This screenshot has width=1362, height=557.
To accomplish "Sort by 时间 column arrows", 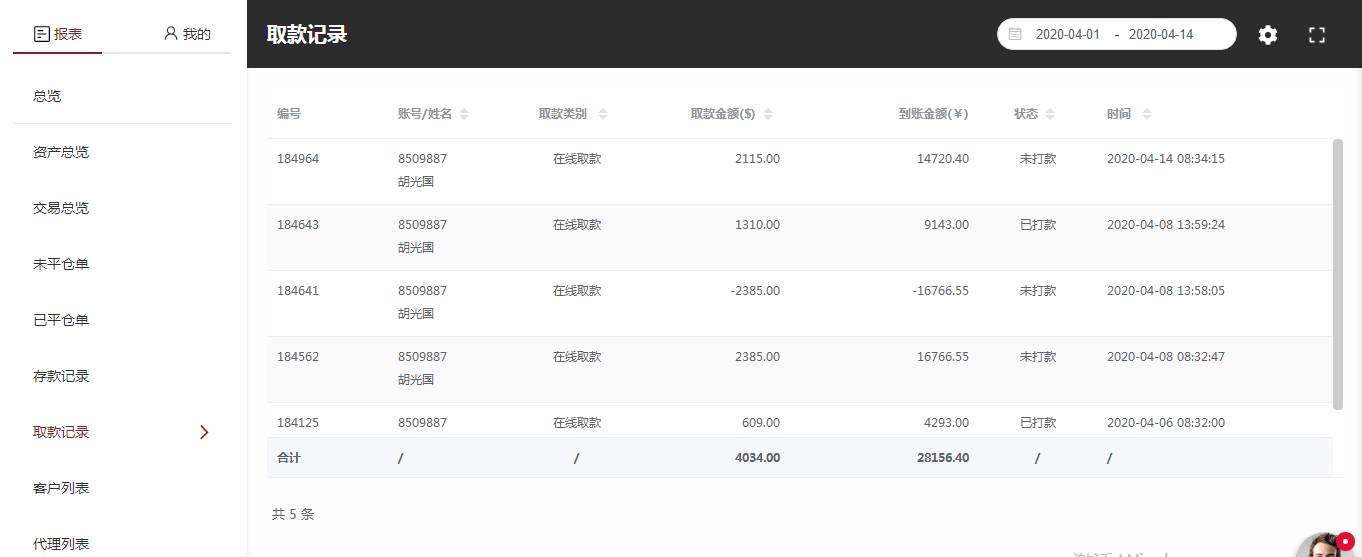I will click(1147, 114).
